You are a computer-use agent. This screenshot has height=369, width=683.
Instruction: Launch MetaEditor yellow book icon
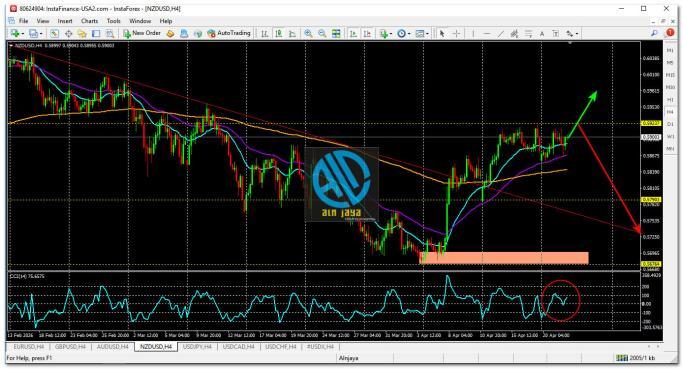point(170,34)
